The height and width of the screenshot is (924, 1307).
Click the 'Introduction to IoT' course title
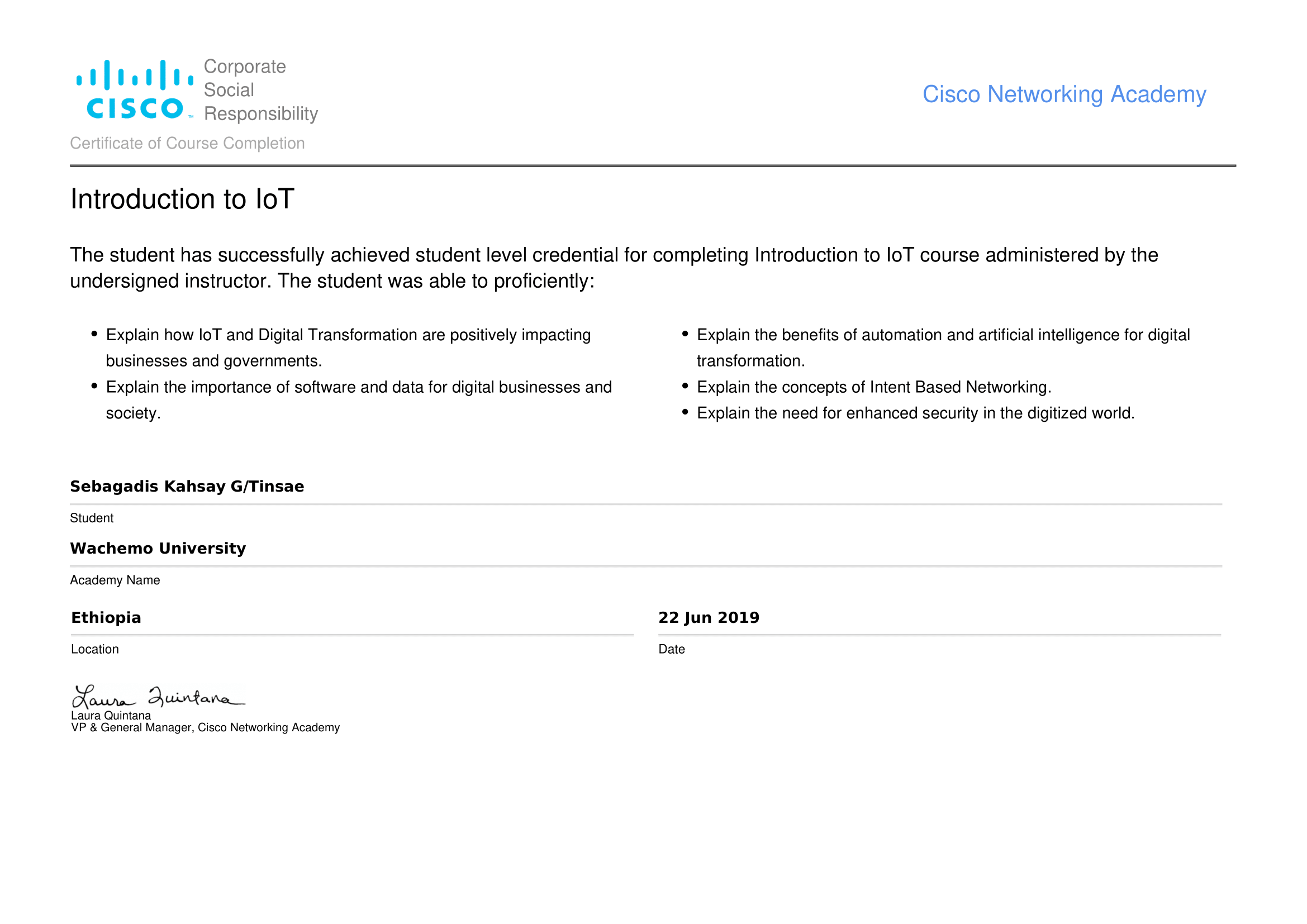182,199
